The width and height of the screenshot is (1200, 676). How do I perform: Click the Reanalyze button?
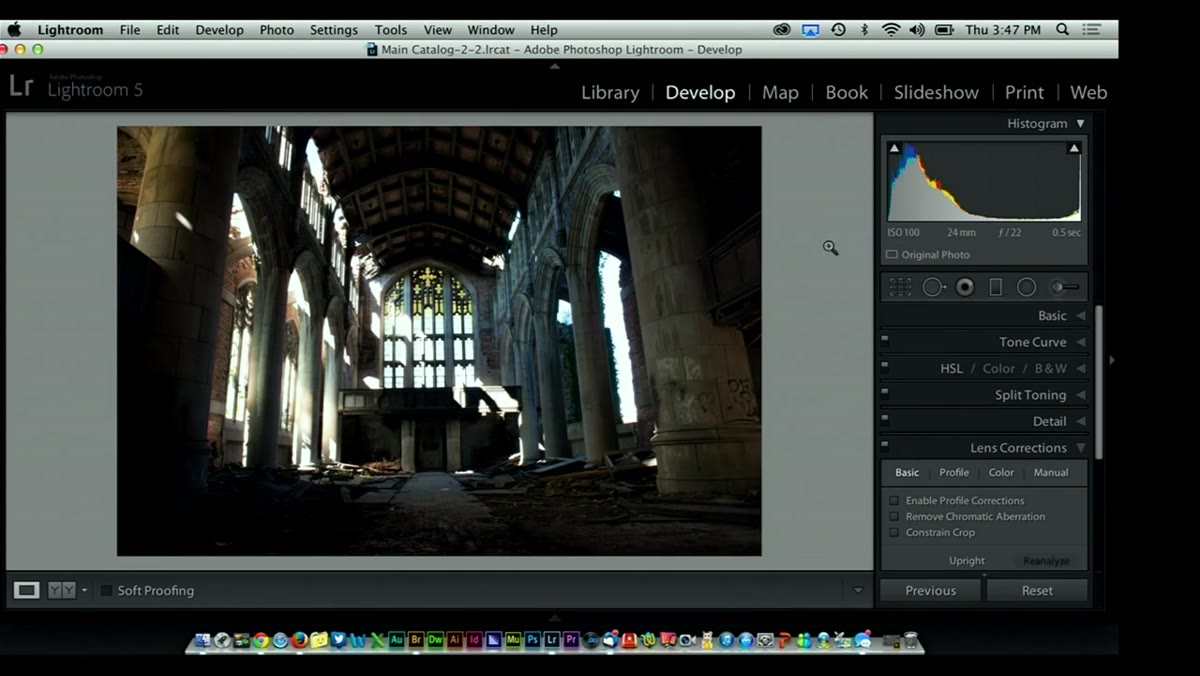coord(1046,561)
